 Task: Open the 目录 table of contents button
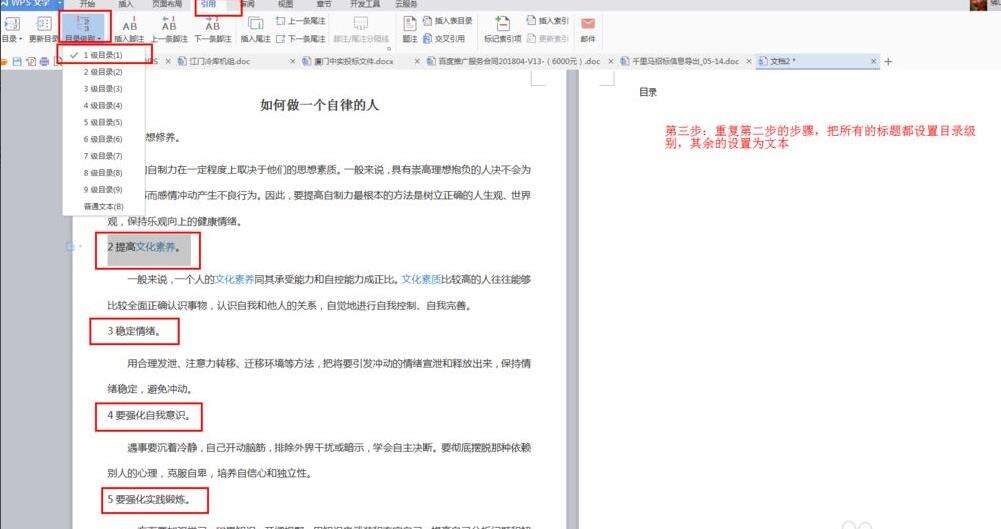(x=11, y=29)
